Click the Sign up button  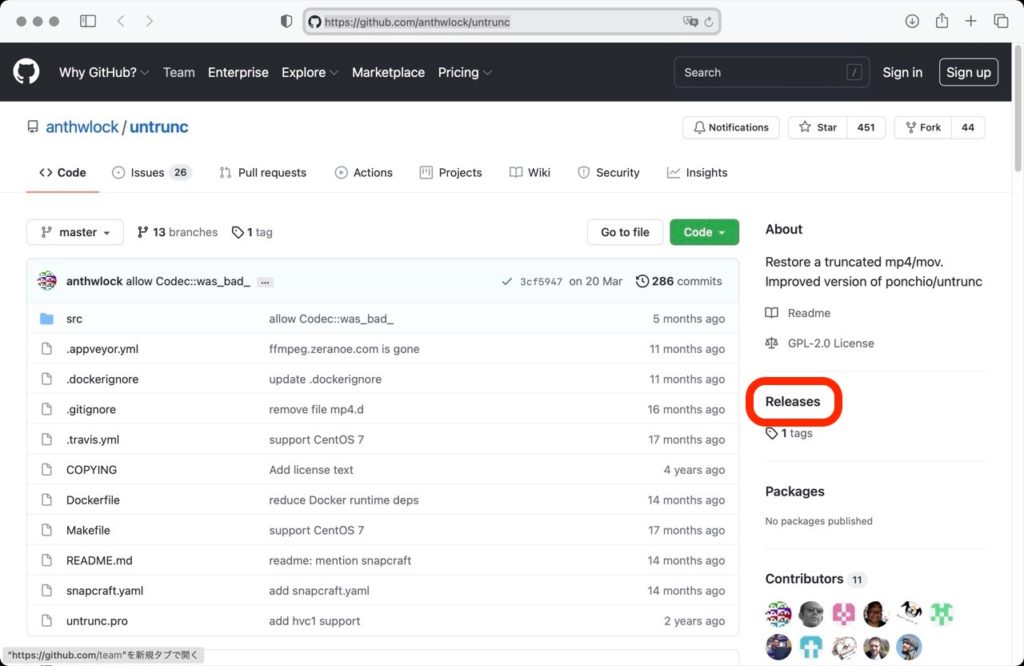pyautogui.click(x=967, y=72)
